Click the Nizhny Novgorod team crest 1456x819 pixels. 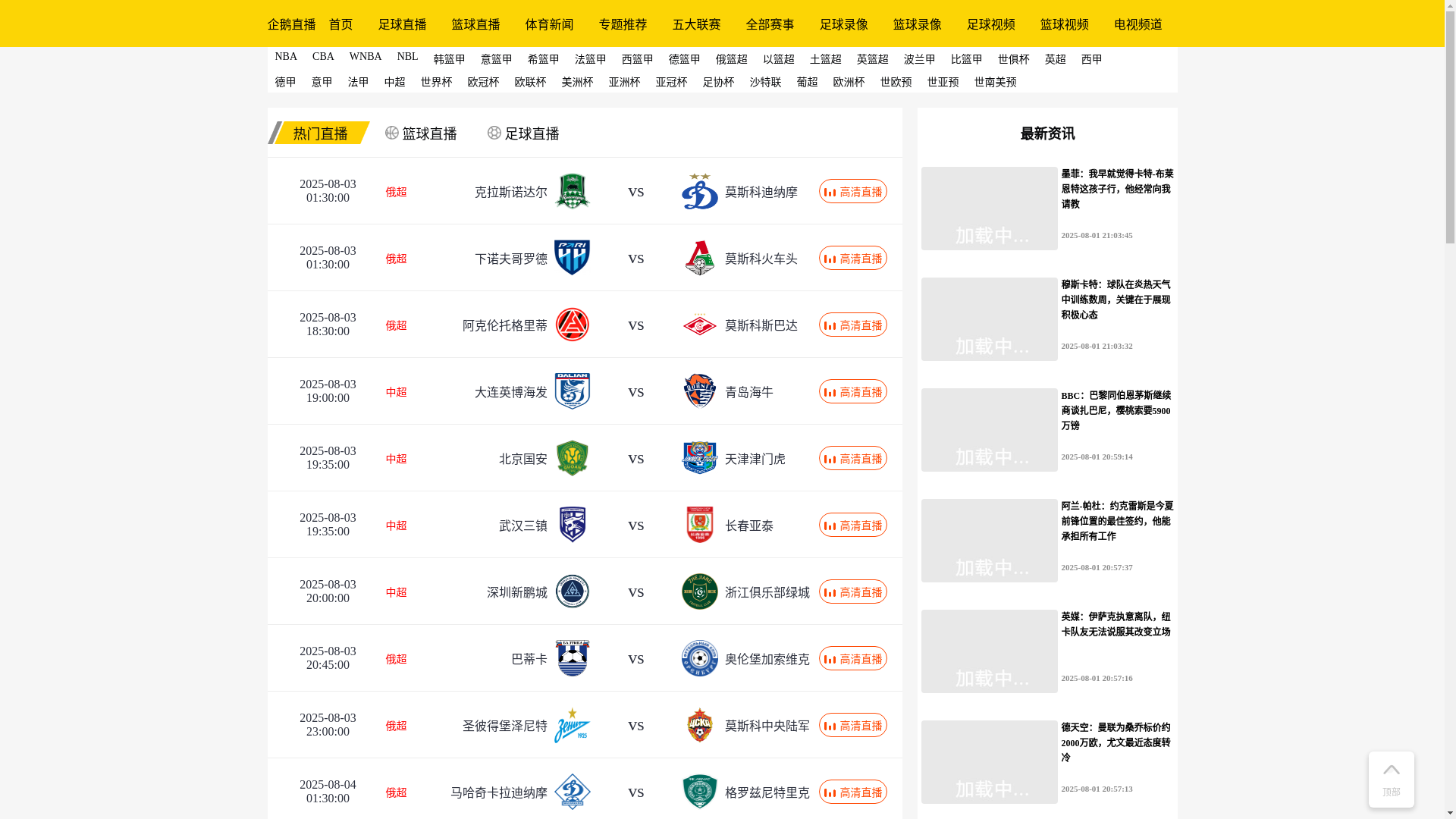click(572, 258)
